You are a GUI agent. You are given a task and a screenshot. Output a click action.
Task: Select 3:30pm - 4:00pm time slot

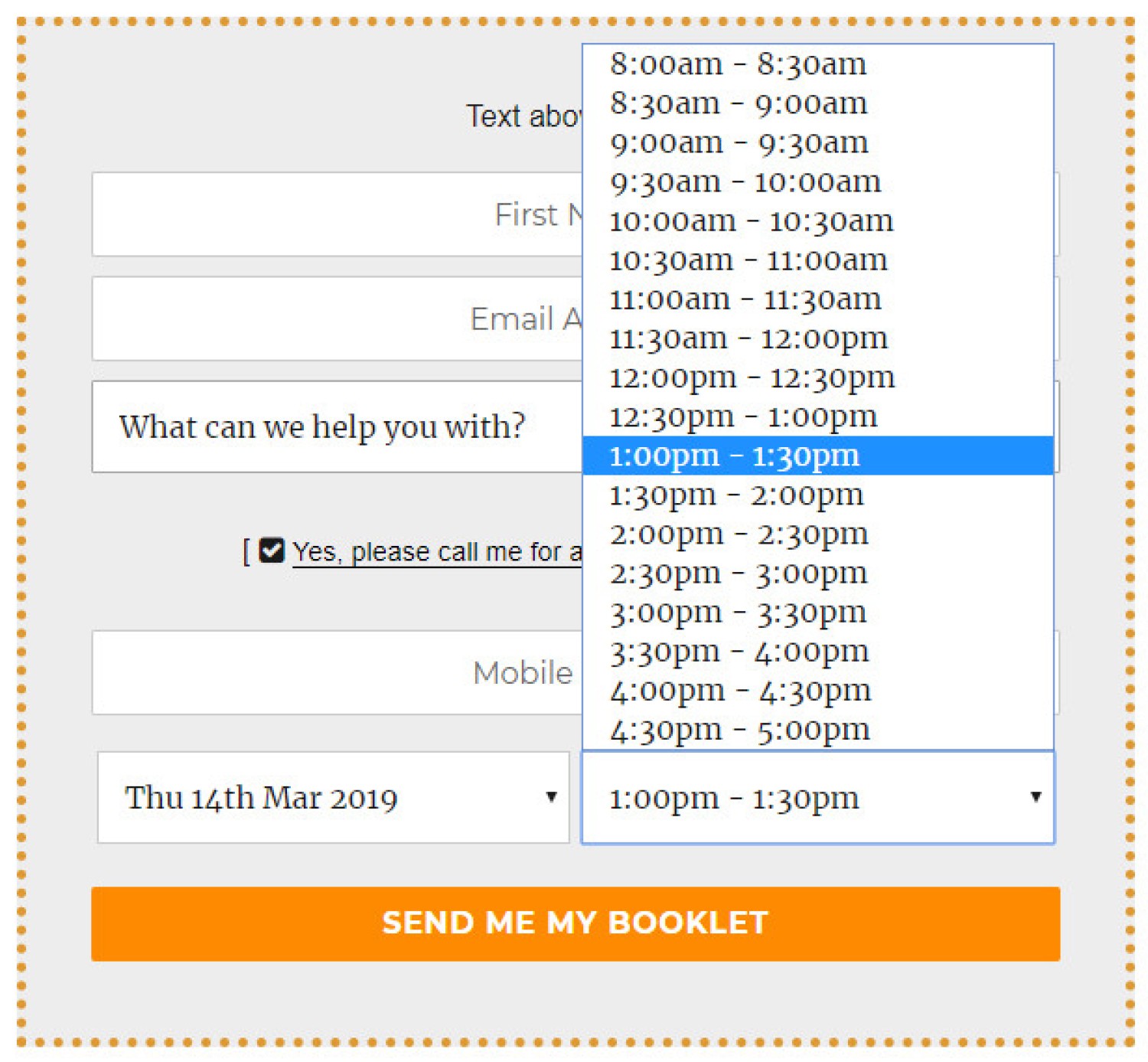[x=817, y=651]
